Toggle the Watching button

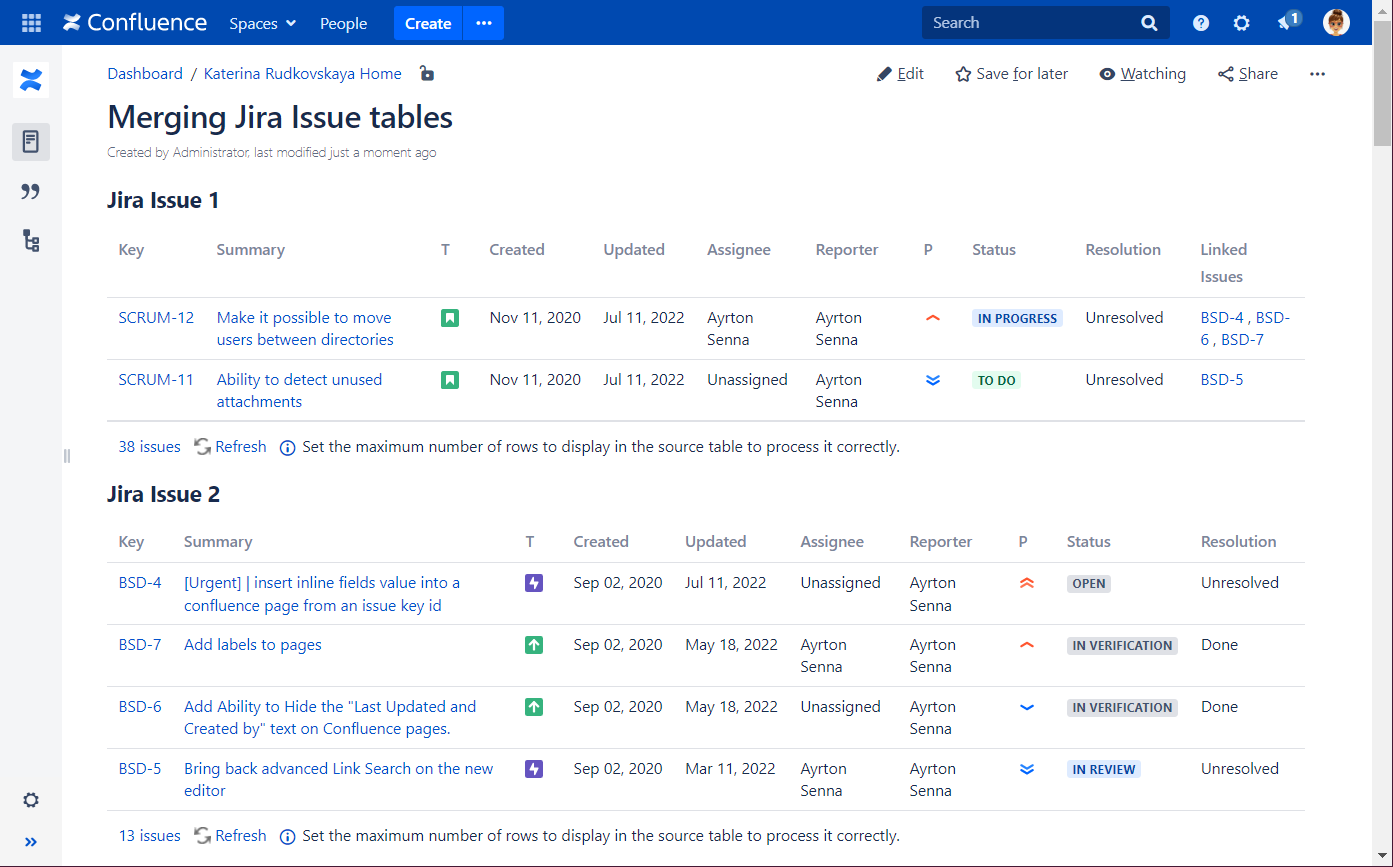[x=1142, y=74]
